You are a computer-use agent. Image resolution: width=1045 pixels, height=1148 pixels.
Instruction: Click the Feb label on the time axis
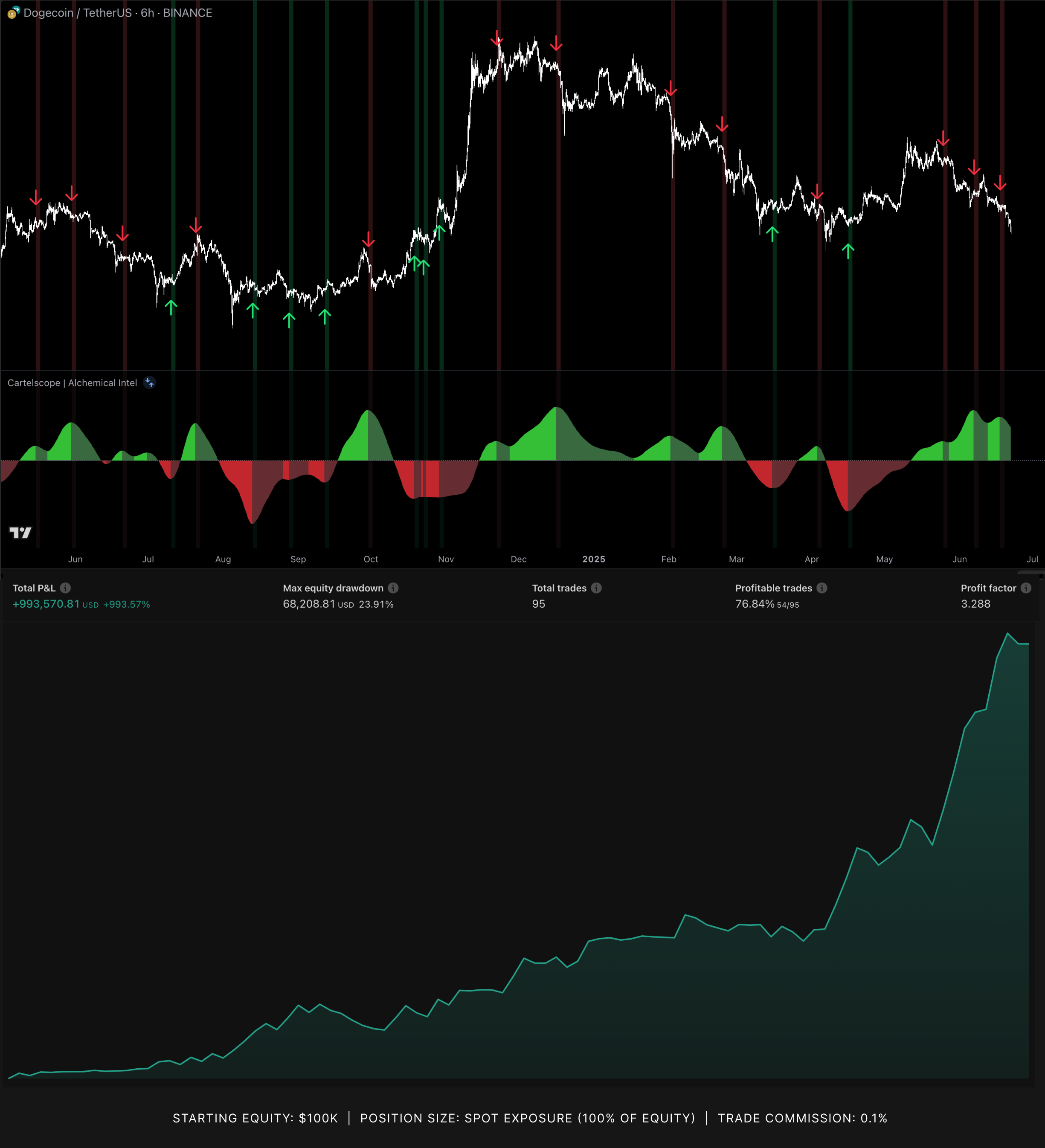coord(668,559)
